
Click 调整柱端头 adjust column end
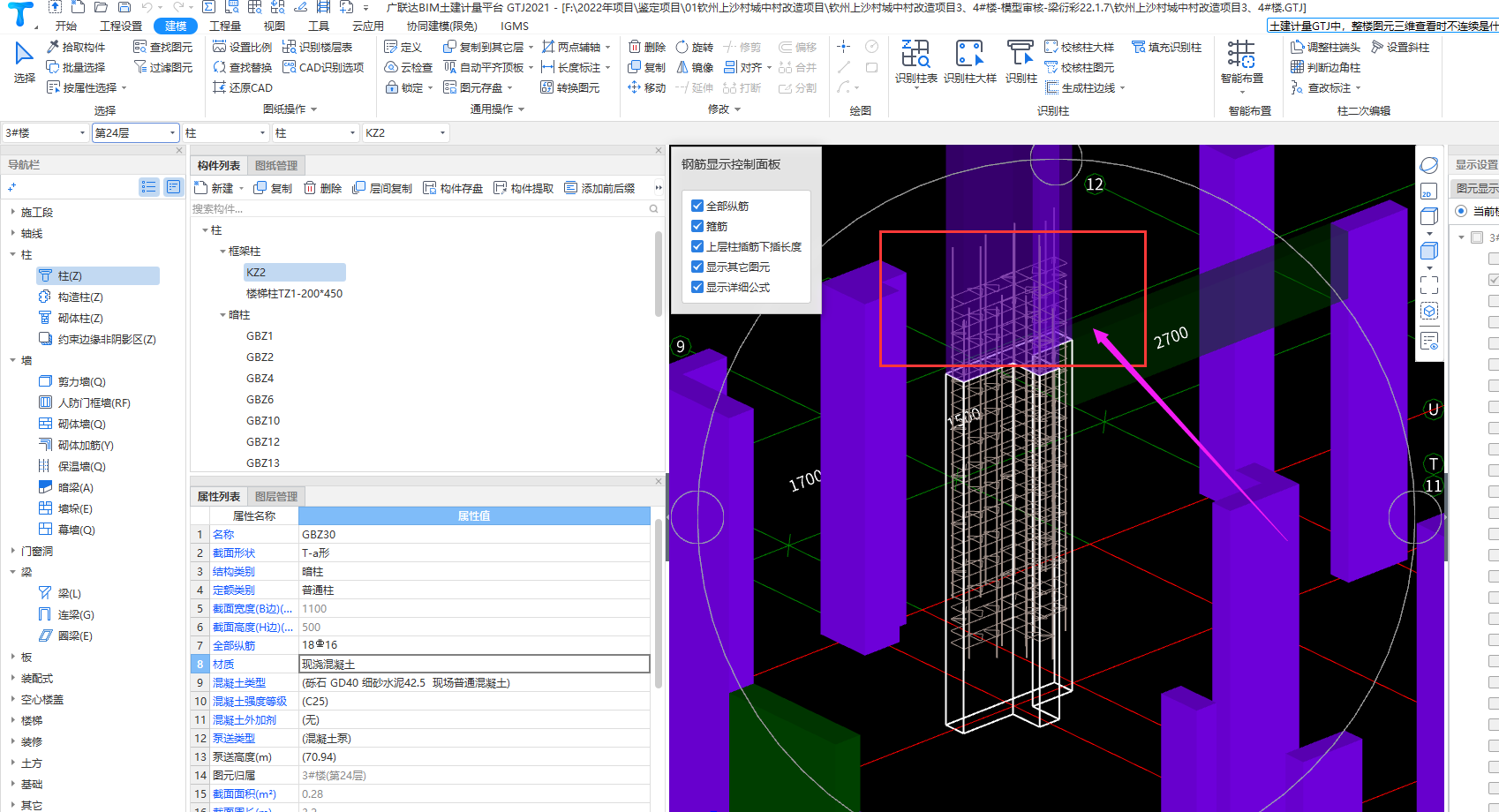point(1325,47)
